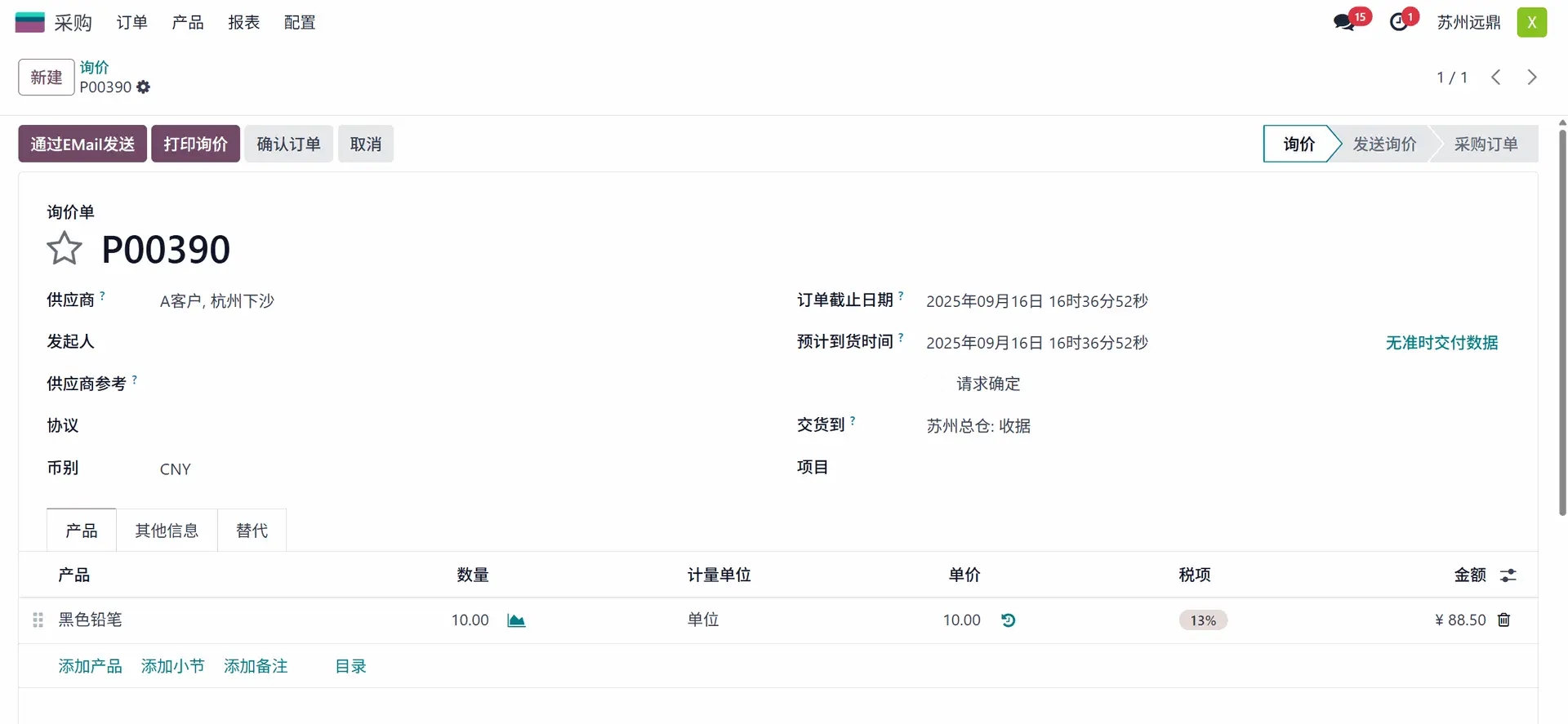
Task: Open the conversations chat icon with 15 badge
Action: [x=1344, y=22]
